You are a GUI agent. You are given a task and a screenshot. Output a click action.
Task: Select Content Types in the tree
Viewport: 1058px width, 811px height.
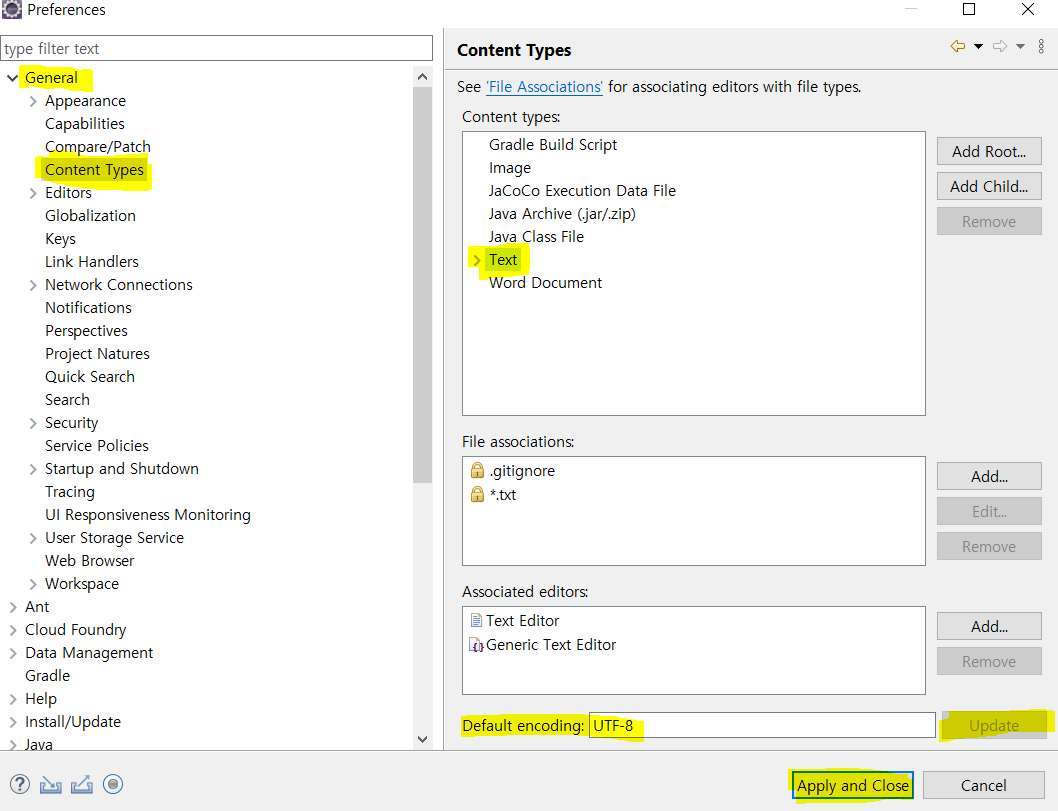(94, 169)
